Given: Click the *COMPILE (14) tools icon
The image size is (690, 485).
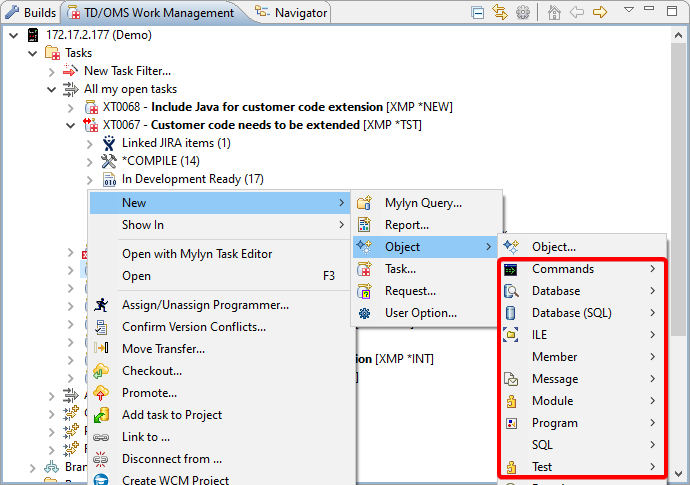Looking at the screenshot, I should tap(109, 161).
